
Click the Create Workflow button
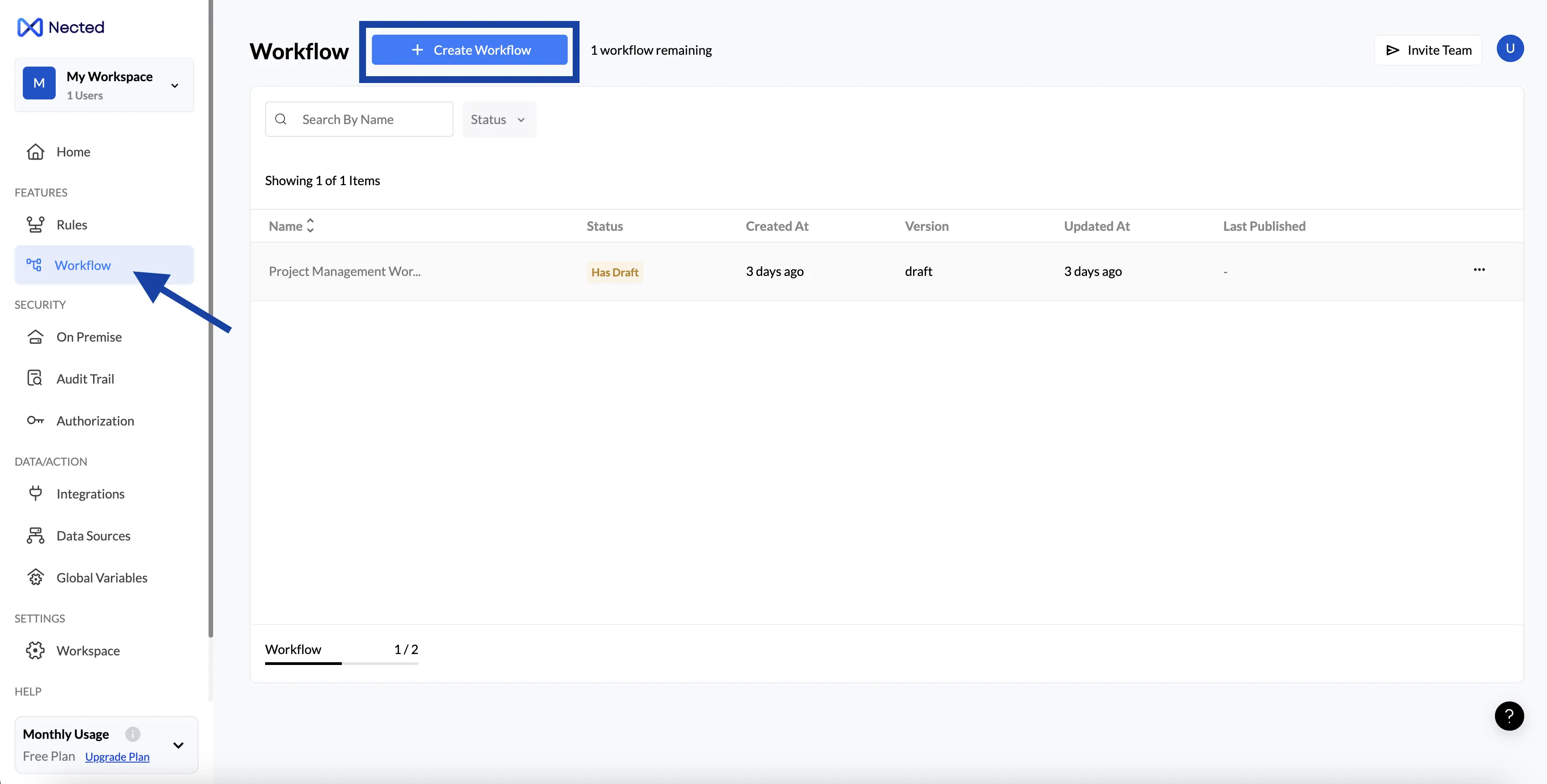click(x=470, y=50)
